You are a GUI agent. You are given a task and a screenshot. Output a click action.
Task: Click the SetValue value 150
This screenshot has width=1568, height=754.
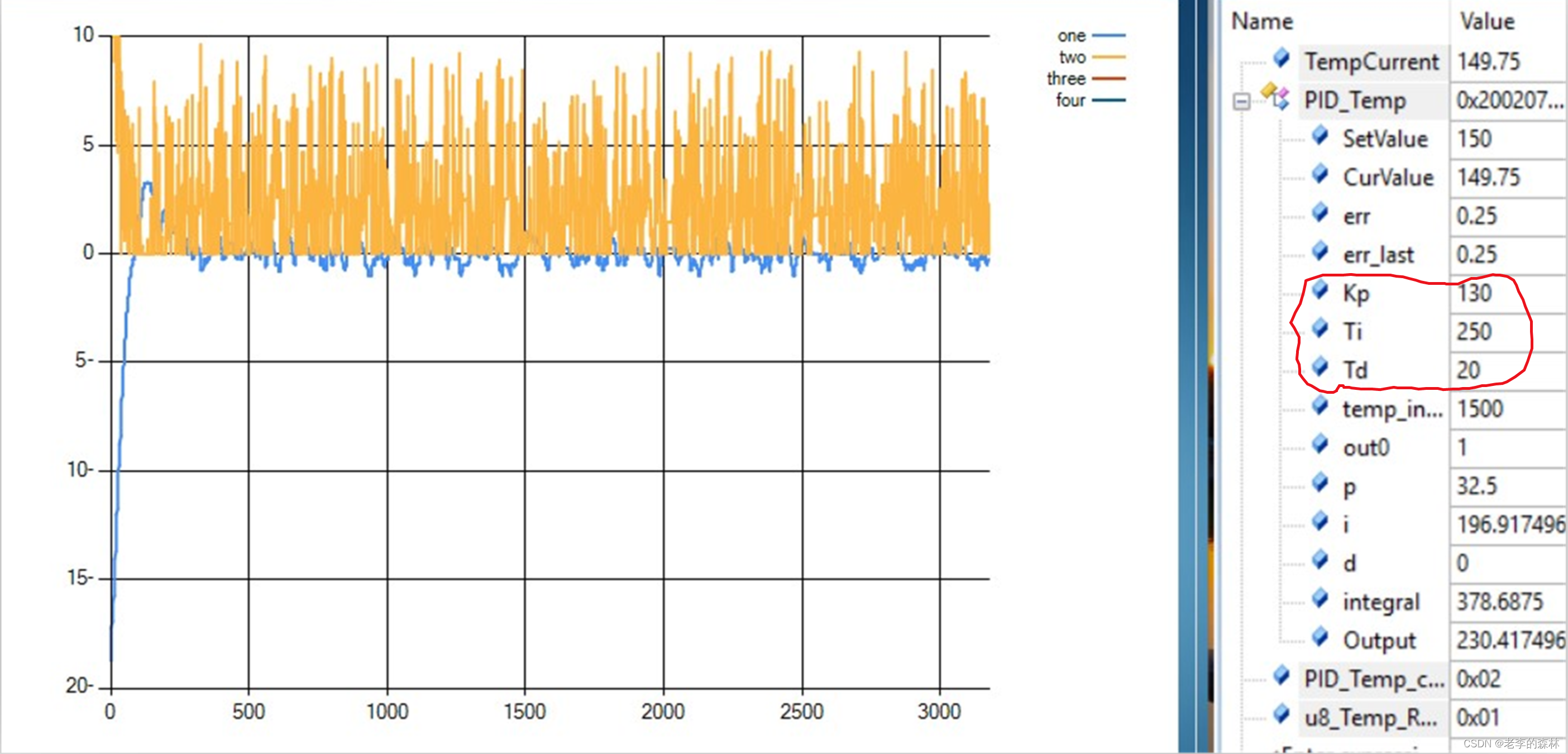click(1474, 139)
